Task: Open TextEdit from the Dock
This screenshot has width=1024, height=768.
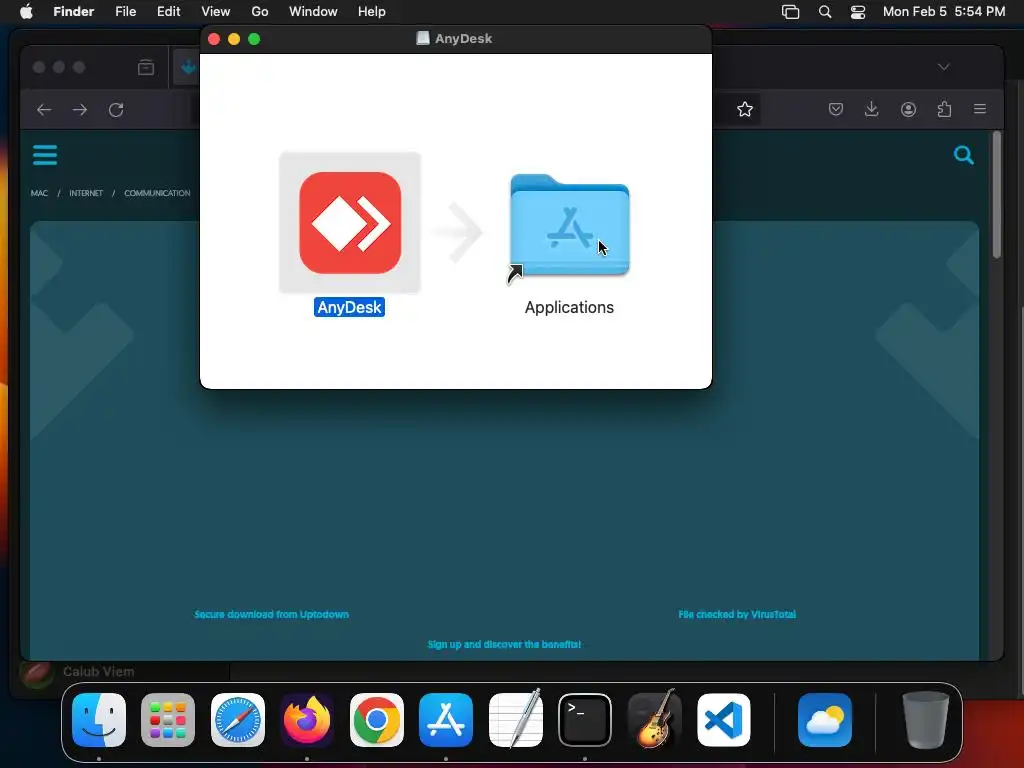Action: click(x=515, y=719)
